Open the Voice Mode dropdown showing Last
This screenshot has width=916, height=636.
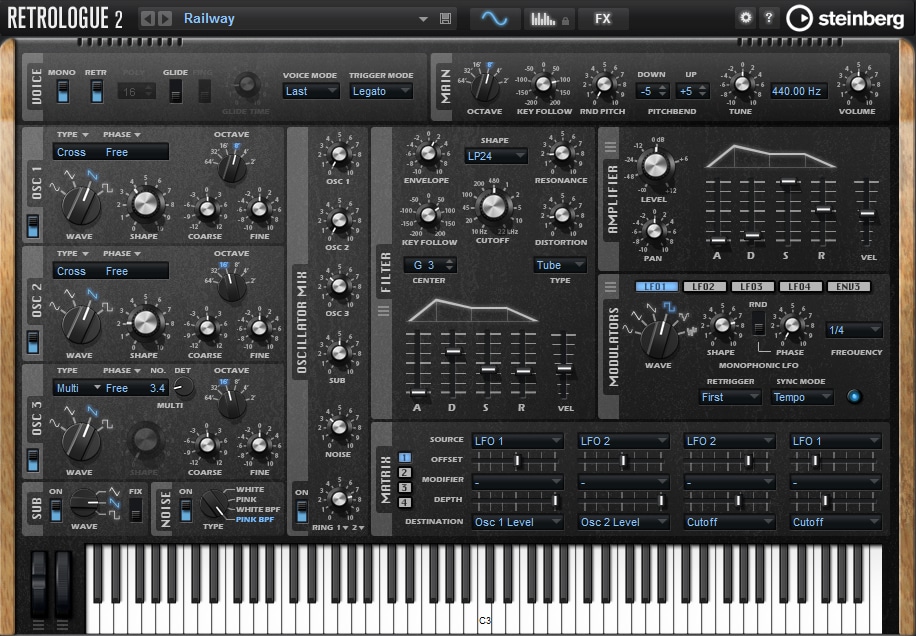[311, 91]
